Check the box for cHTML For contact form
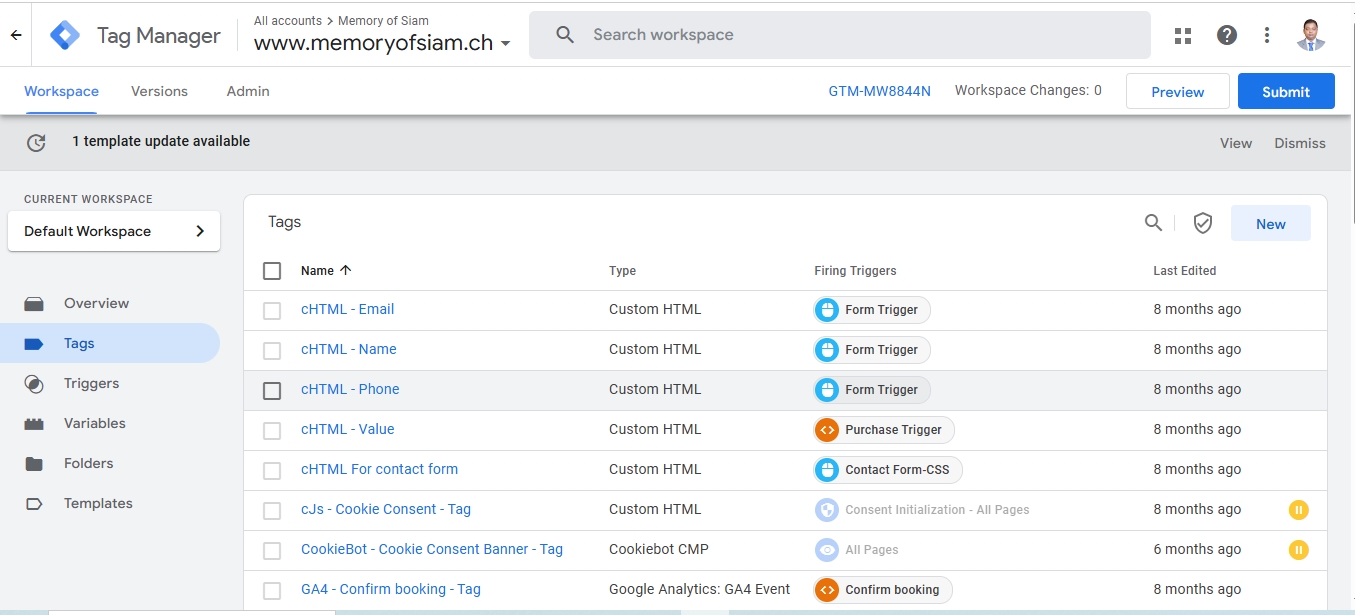Screen dimensions: 1355x615 (x=272, y=471)
